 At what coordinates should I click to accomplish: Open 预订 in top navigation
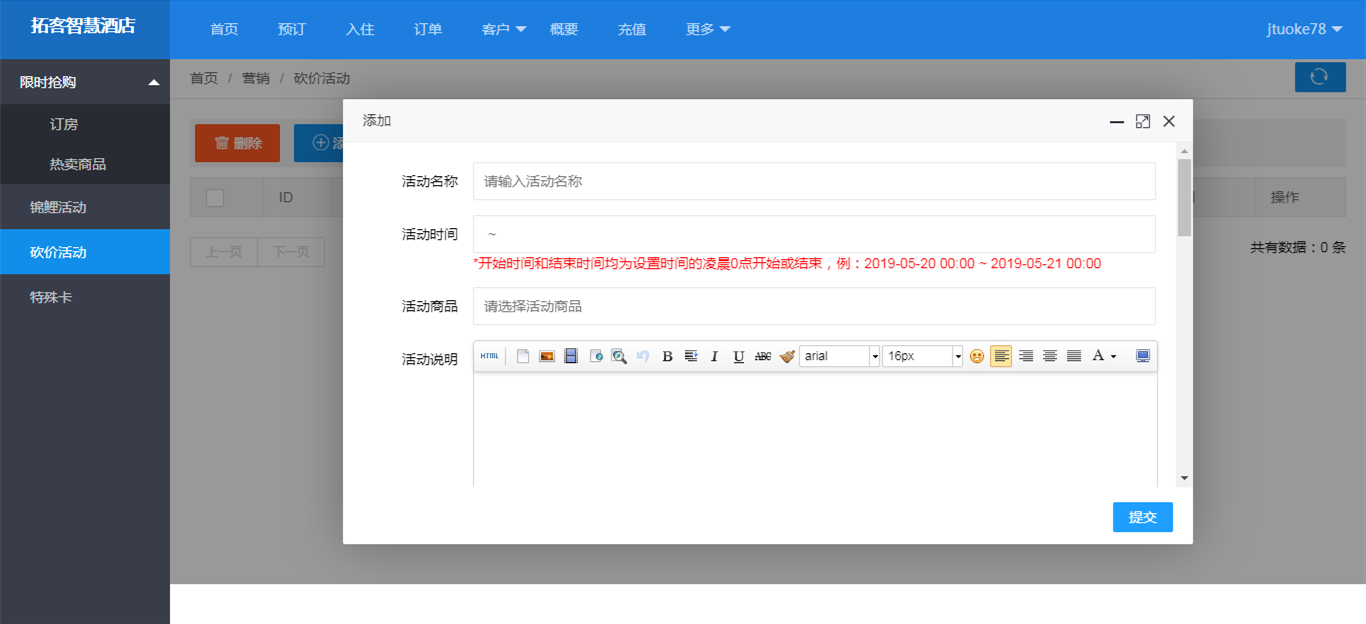click(x=292, y=29)
